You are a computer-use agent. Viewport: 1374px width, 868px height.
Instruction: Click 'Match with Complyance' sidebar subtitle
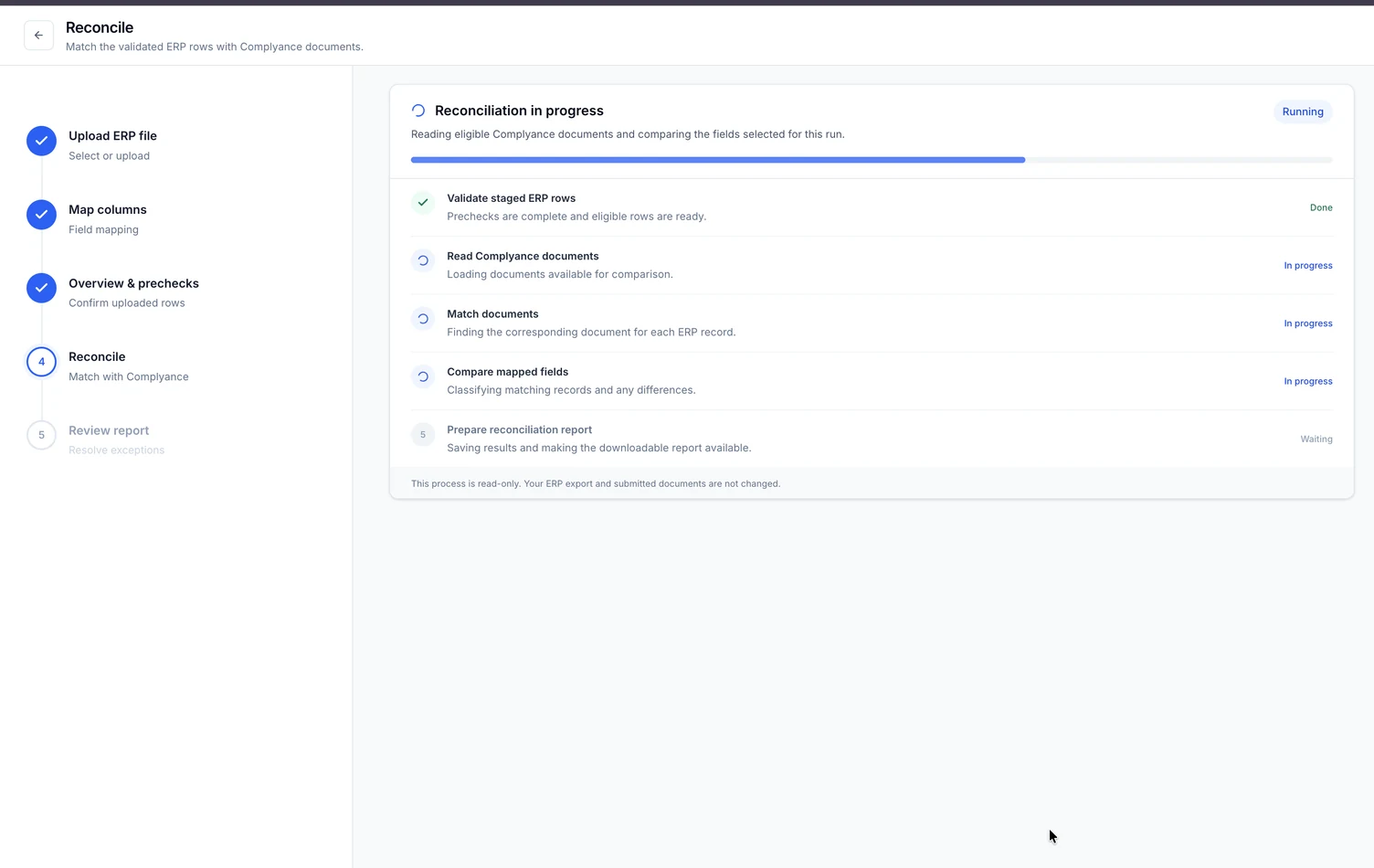tap(129, 376)
